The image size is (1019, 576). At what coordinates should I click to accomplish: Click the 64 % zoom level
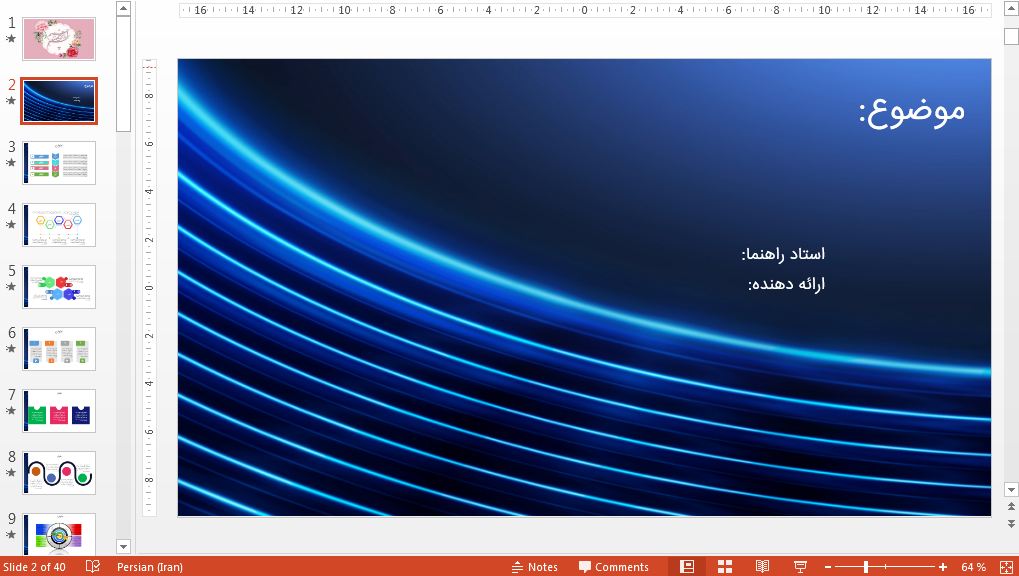pyautogui.click(x=973, y=567)
